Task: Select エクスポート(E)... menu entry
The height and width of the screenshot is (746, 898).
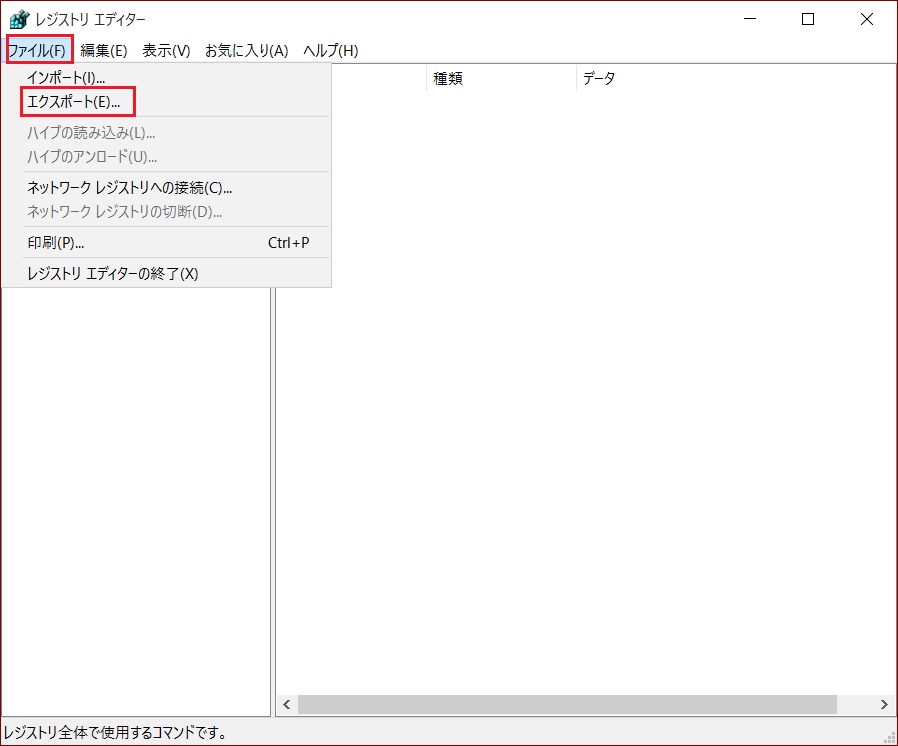Action: point(166,102)
